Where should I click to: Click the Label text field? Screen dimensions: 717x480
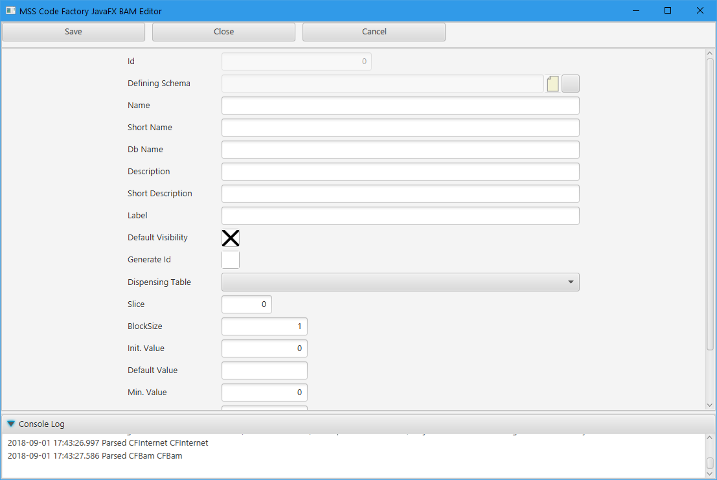(400, 216)
